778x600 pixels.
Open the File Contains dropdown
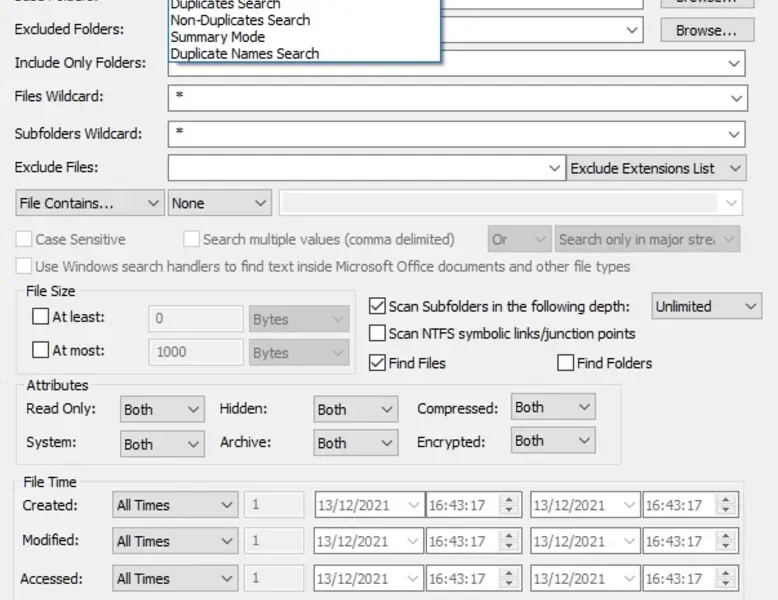[90, 203]
